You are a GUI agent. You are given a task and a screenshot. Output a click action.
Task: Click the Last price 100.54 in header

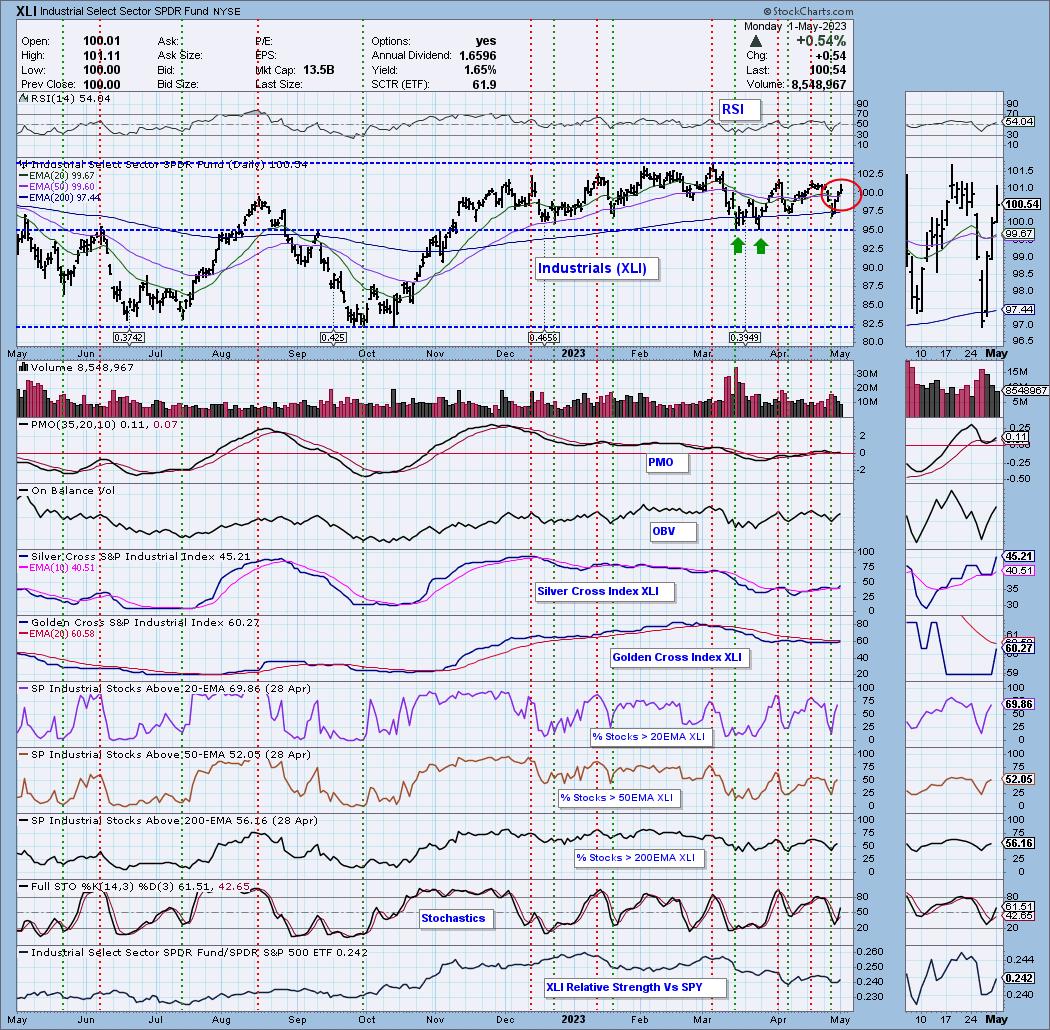(828, 70)
